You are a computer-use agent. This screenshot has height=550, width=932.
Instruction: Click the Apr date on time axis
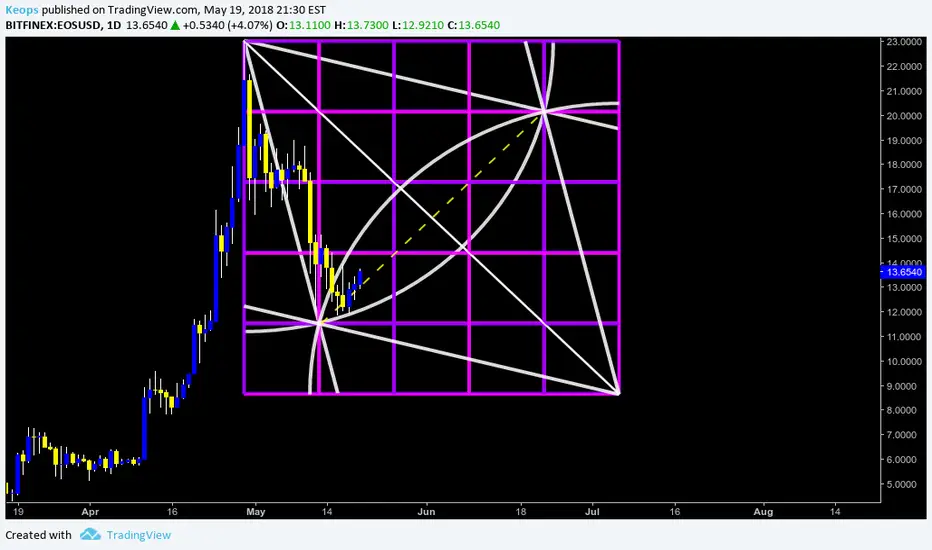pyautogui.click(x=90, y=511)
